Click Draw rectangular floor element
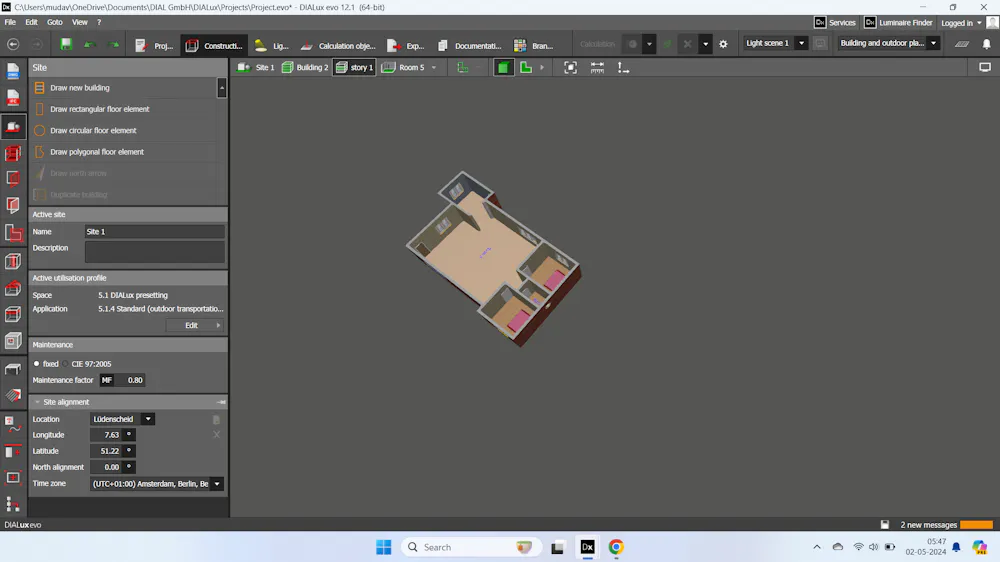The width and height of the screenshot is (1000, 562). (99, 109)
